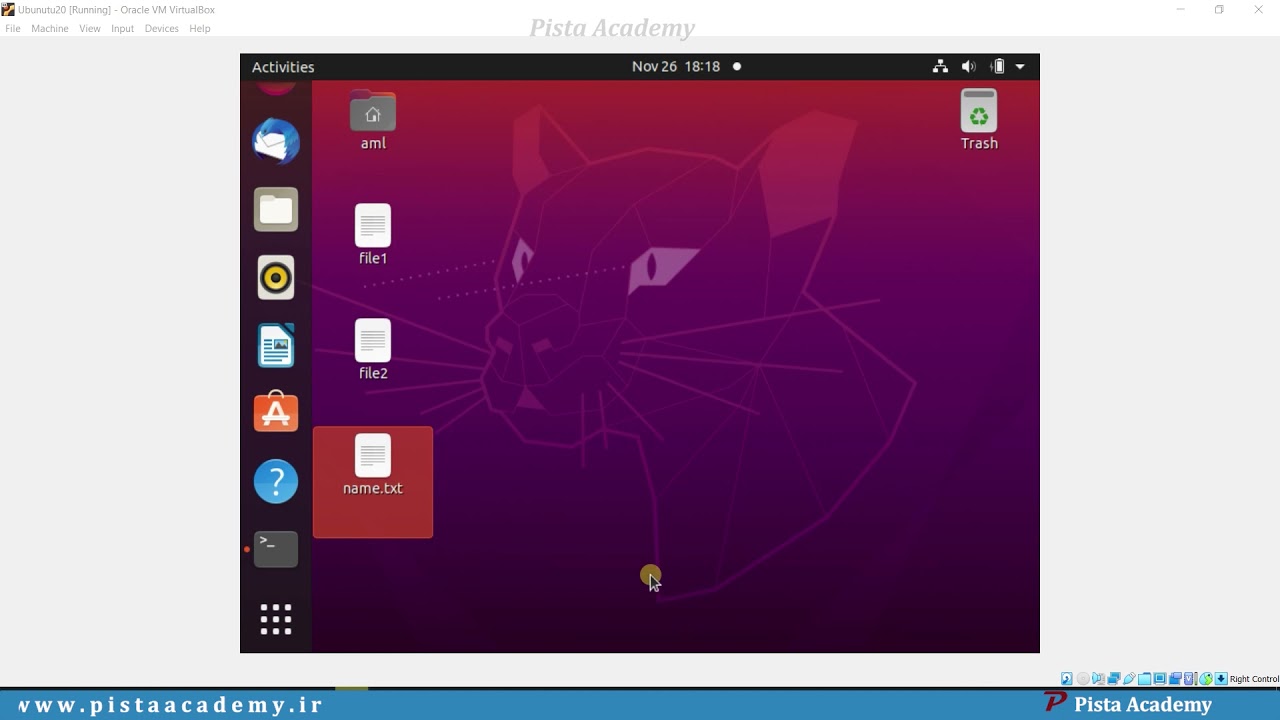Select the Trash desktop icon
The image size is (1280, 720).
[x=979, y=120]
